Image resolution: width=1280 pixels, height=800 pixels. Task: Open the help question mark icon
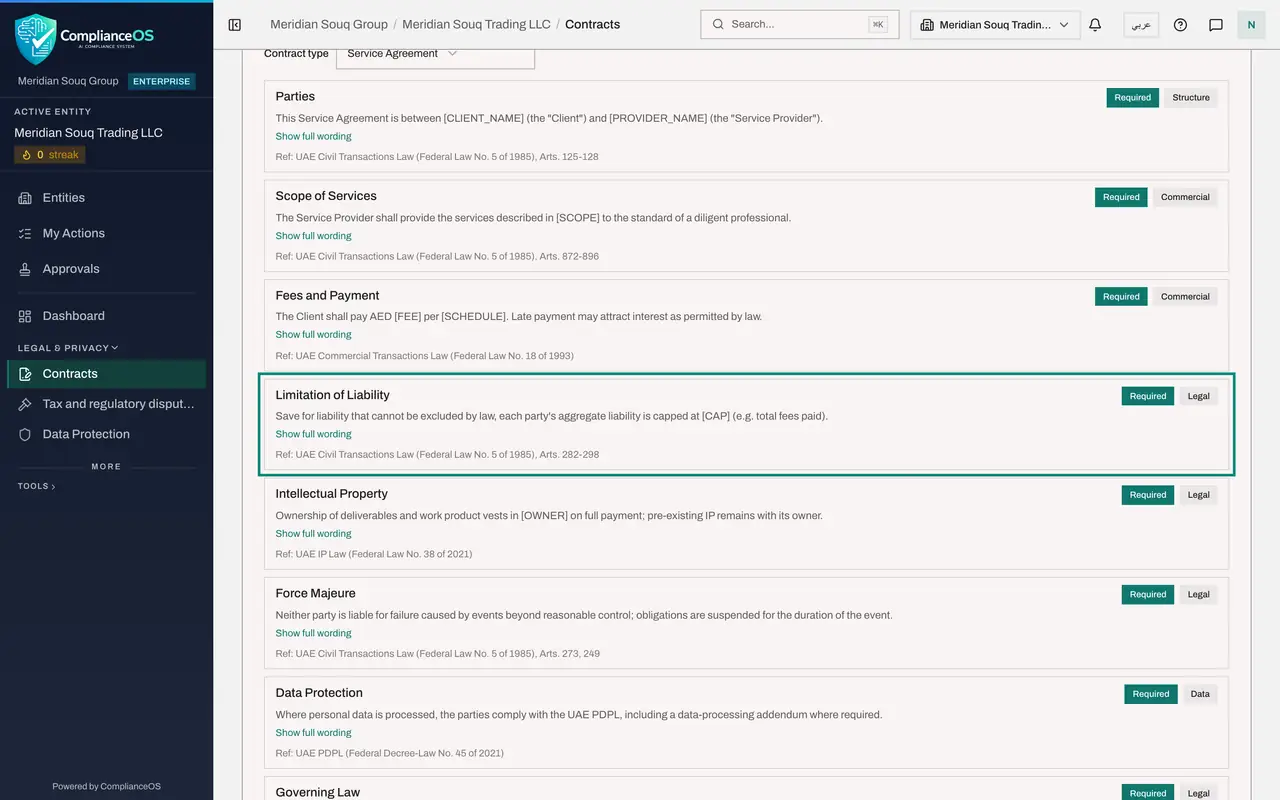(1180, 24)
